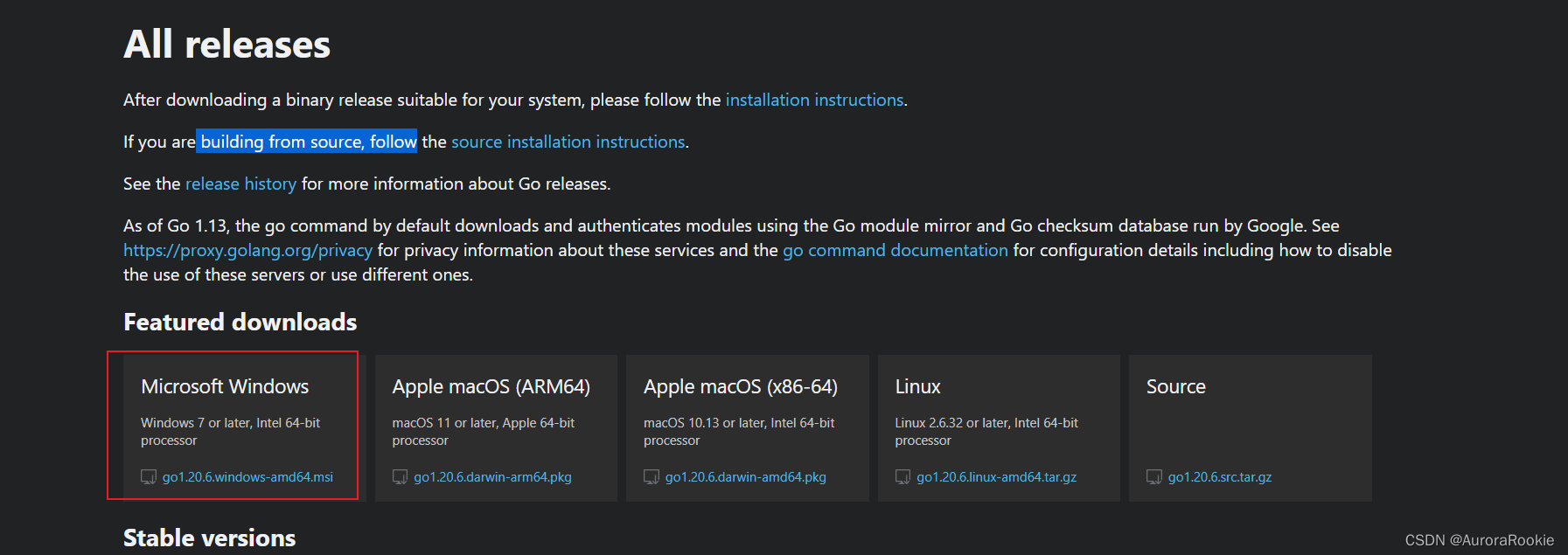Download go1.20.6.darwin-arm64.pkg file link

tap(492, 477)
